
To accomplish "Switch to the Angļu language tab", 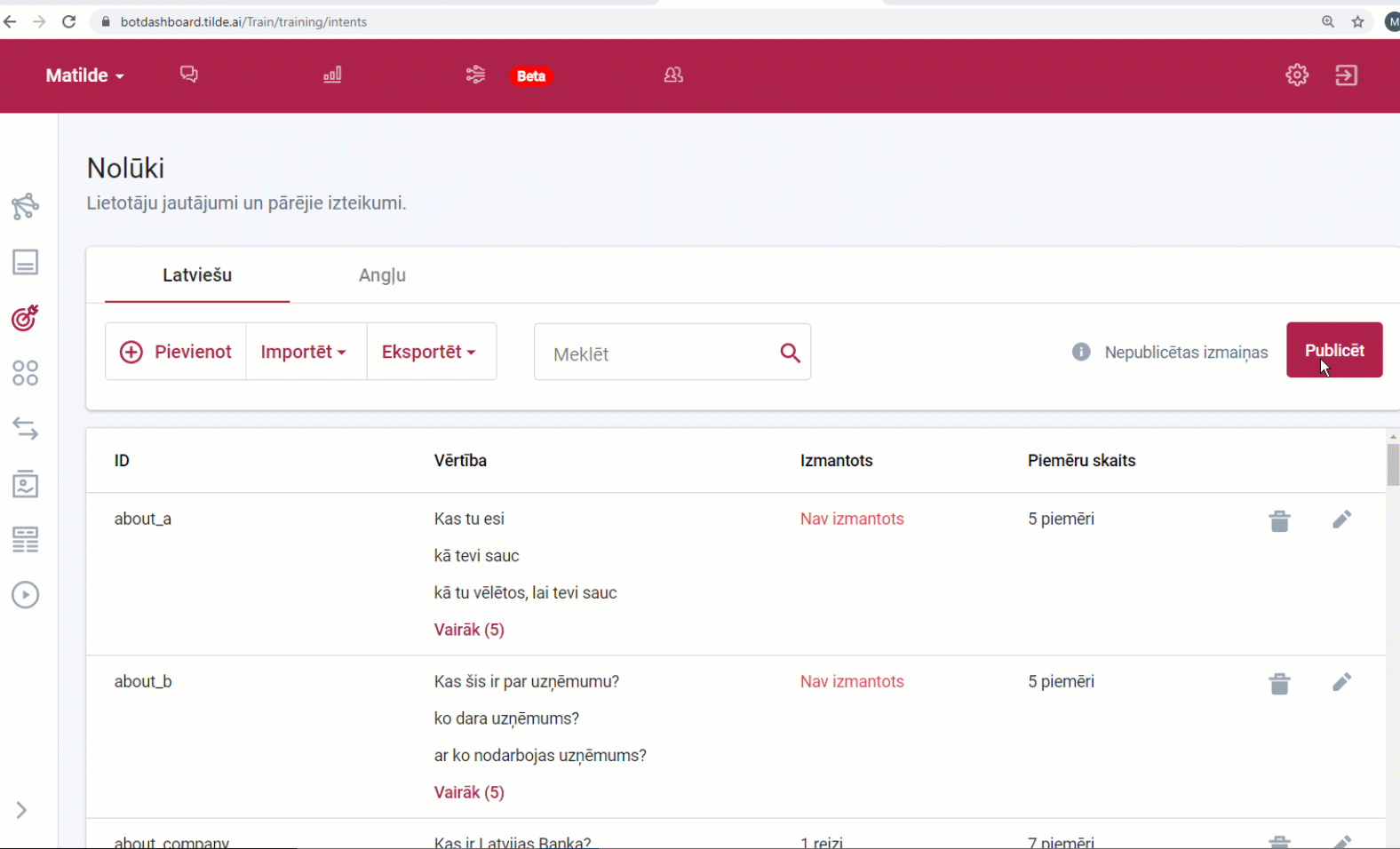I will point(382,275).
